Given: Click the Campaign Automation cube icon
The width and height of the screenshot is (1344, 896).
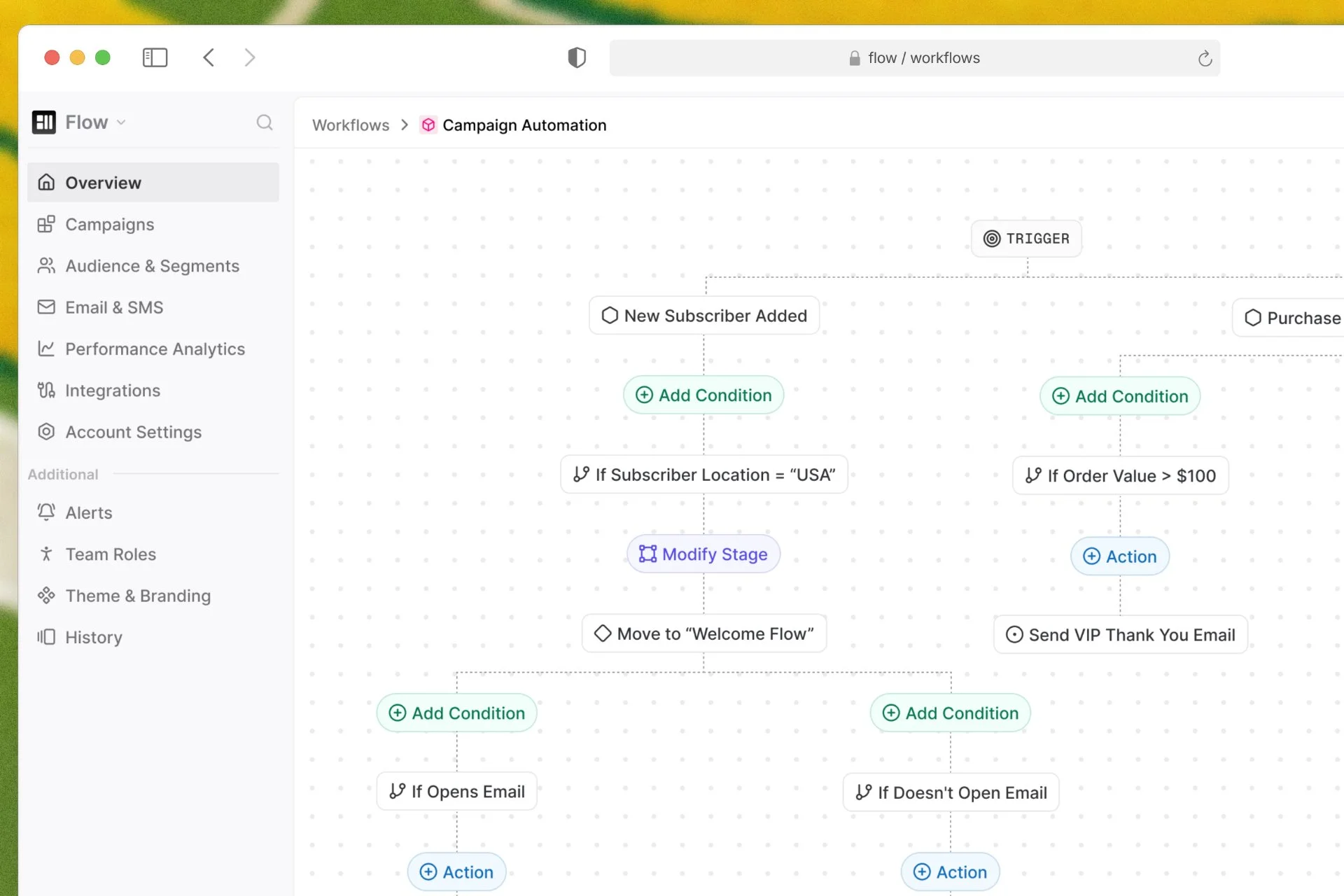Looking at the screenshot, I should [x=428, y=125].
